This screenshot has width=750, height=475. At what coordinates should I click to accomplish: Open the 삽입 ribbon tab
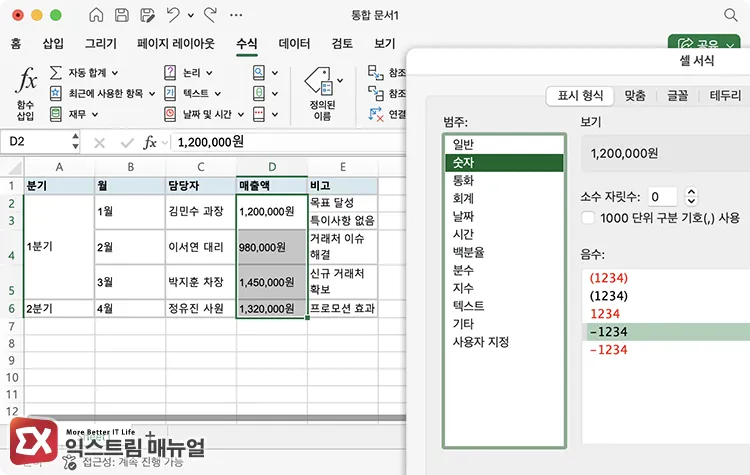point(53,44)
